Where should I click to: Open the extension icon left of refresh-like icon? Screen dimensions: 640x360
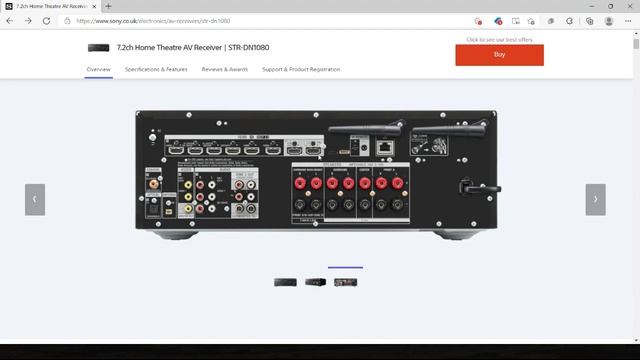click(x=551, y=21)
